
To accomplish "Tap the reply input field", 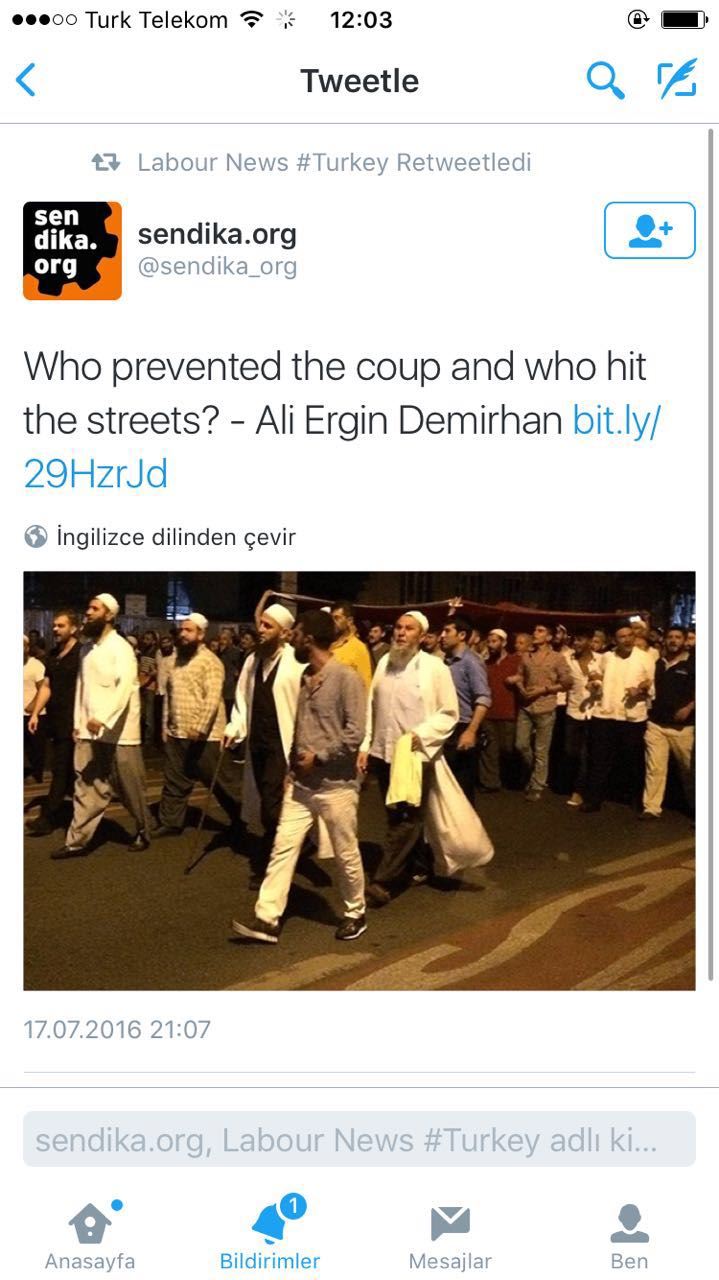I will pyautogui.click(x=359, y=1139).
